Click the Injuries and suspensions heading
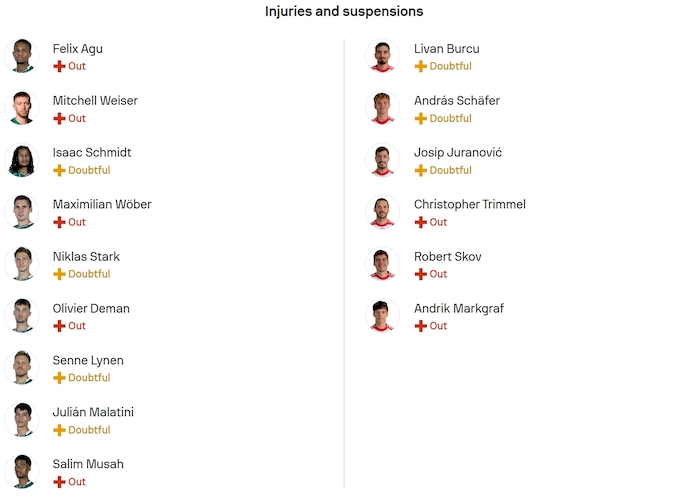Viewport: 690px width, 497px height. coord(344,11)
